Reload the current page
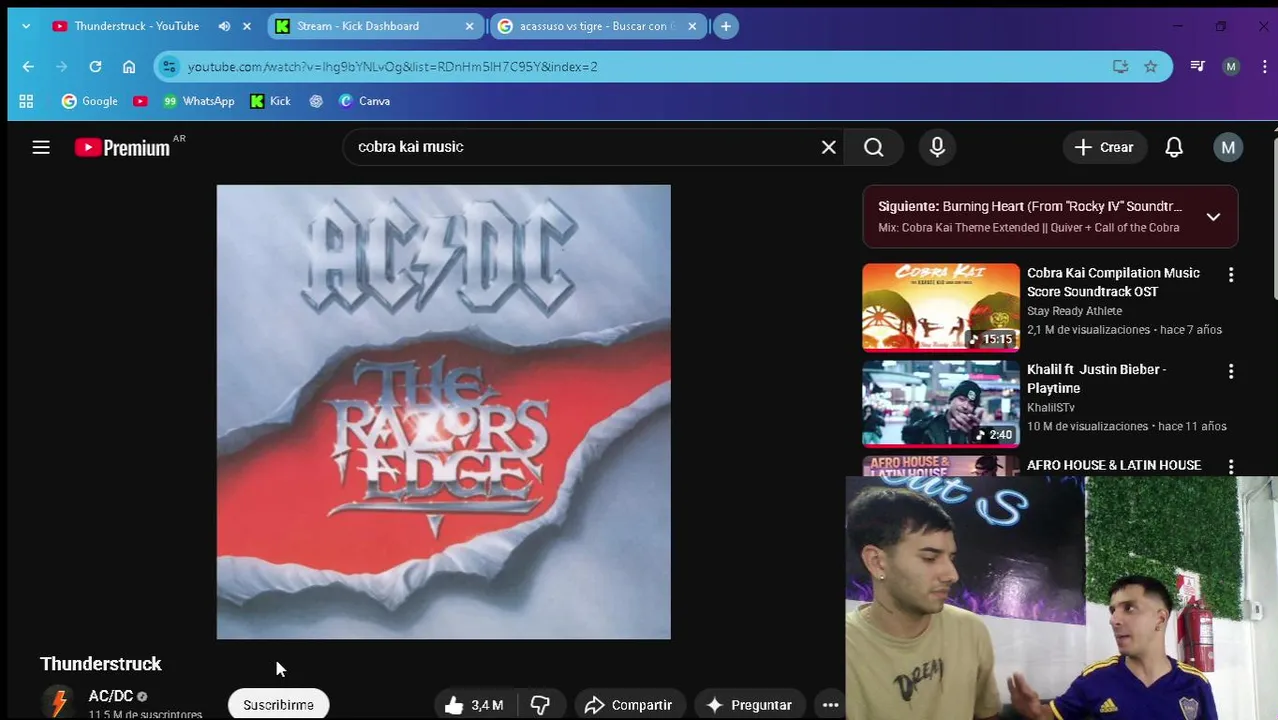Viewport: 1278px width, 720px height. 95,66
